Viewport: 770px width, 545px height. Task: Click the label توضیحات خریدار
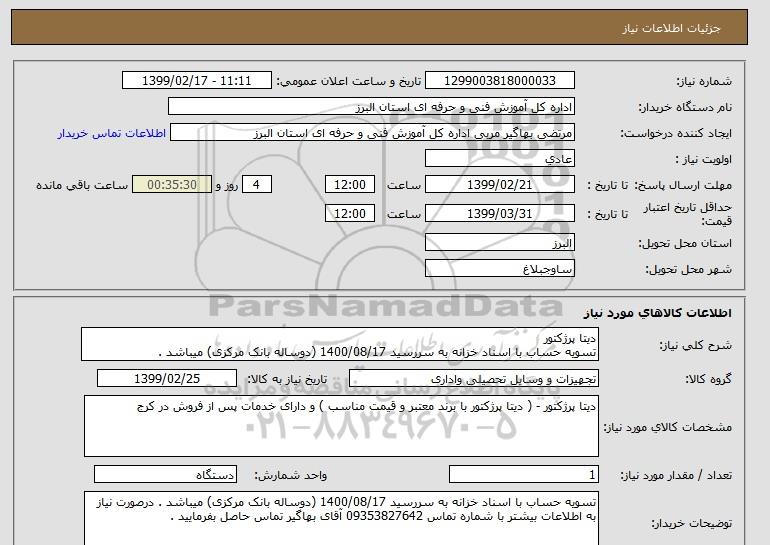coord(691,523)
